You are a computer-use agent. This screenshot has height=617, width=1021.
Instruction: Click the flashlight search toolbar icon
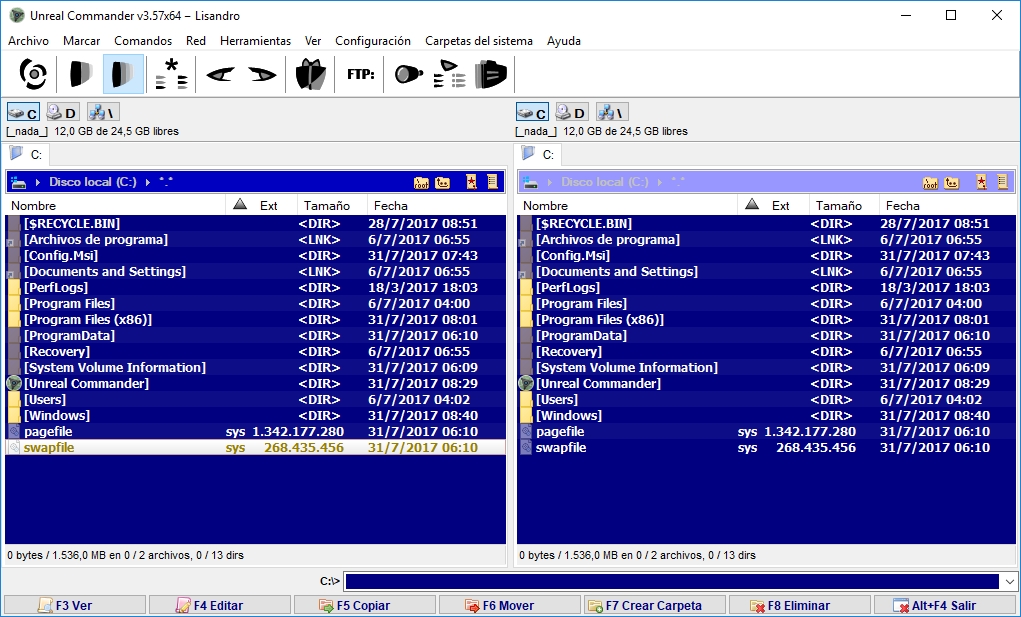coord(409,74)
